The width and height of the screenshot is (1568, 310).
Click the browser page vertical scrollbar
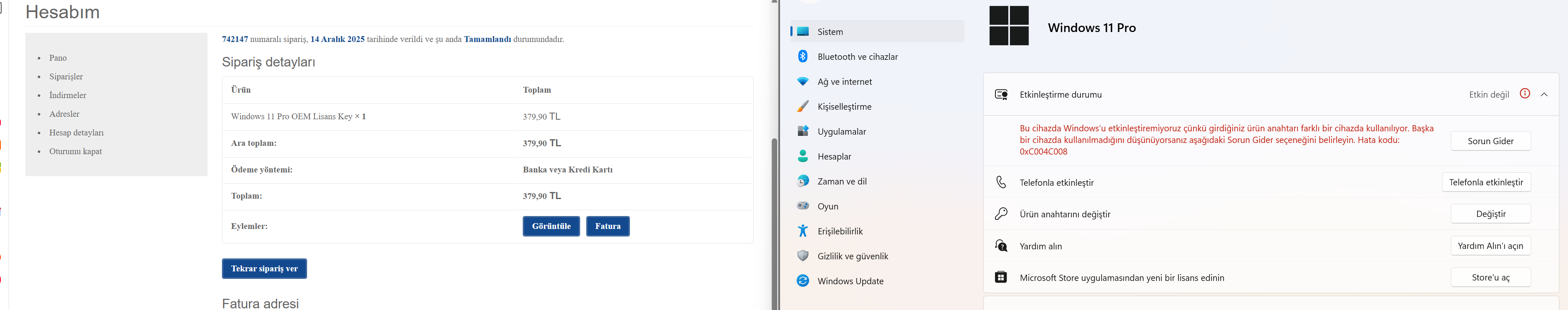(775, 224)
